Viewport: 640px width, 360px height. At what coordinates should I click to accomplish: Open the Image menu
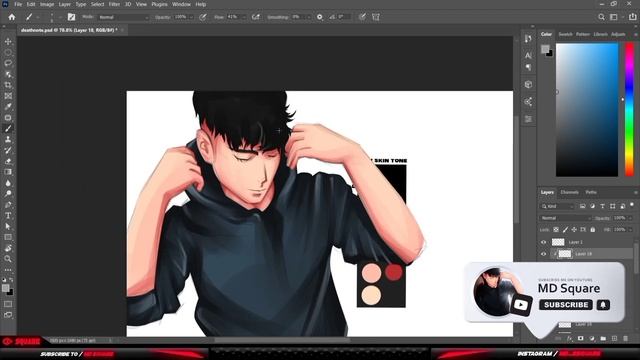click(47, 4)
